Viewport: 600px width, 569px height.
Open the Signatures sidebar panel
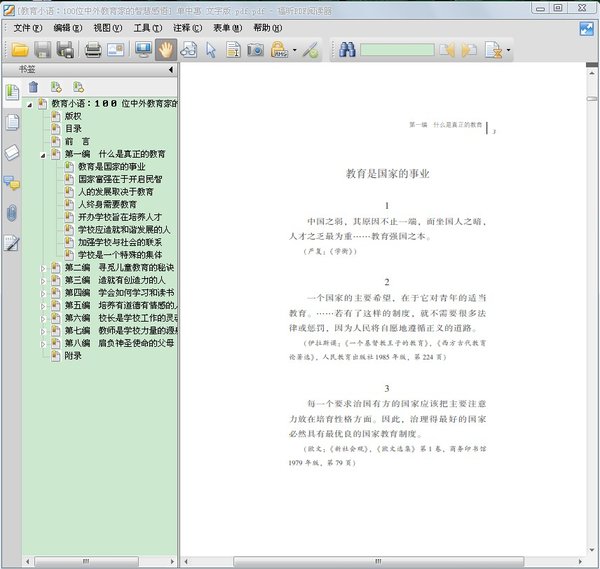pyautogui.click(x=12, y=243)
